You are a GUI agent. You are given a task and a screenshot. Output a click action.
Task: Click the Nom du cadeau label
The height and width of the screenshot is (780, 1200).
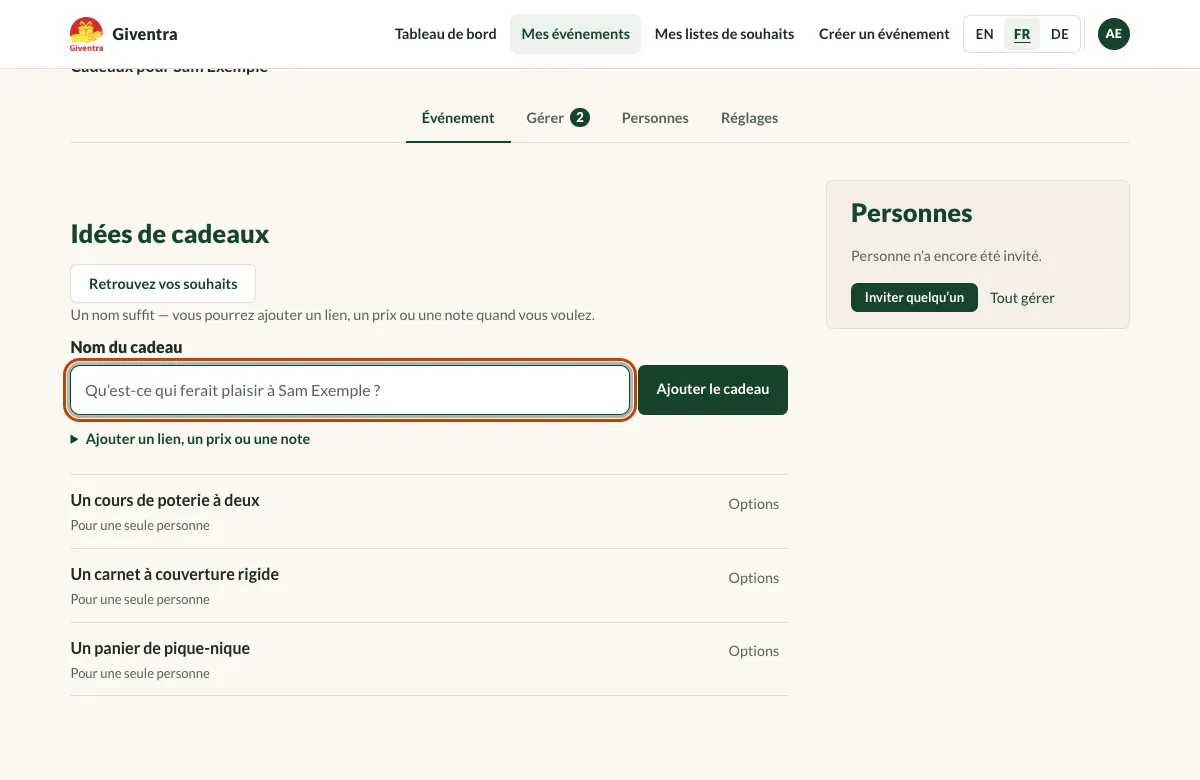tap(126, 347)
